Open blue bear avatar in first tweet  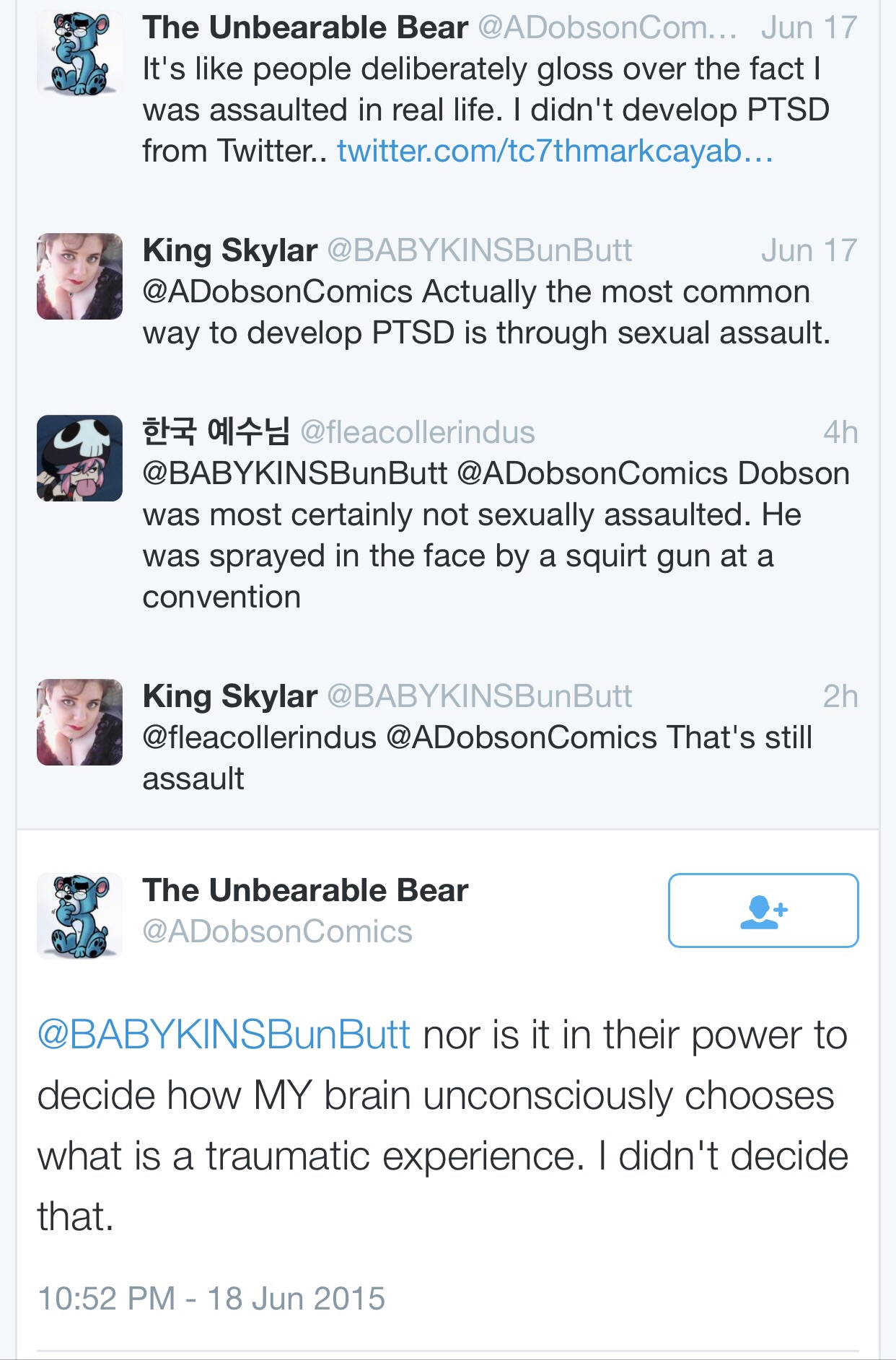pos(79,53)
